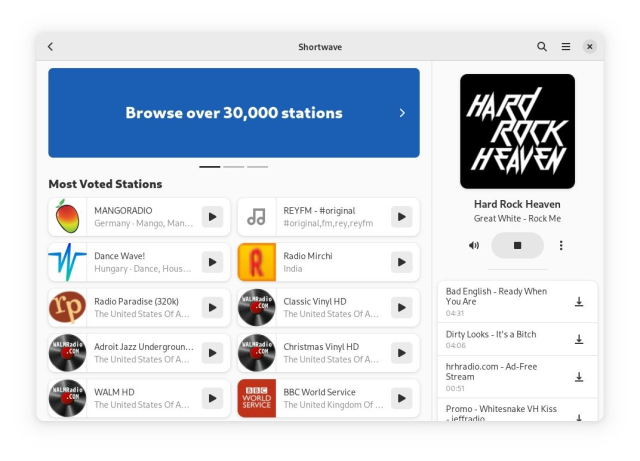Select the BBC World Service name
The height and width of the screenshot is (461, 640).
click(x=319, y=392)
